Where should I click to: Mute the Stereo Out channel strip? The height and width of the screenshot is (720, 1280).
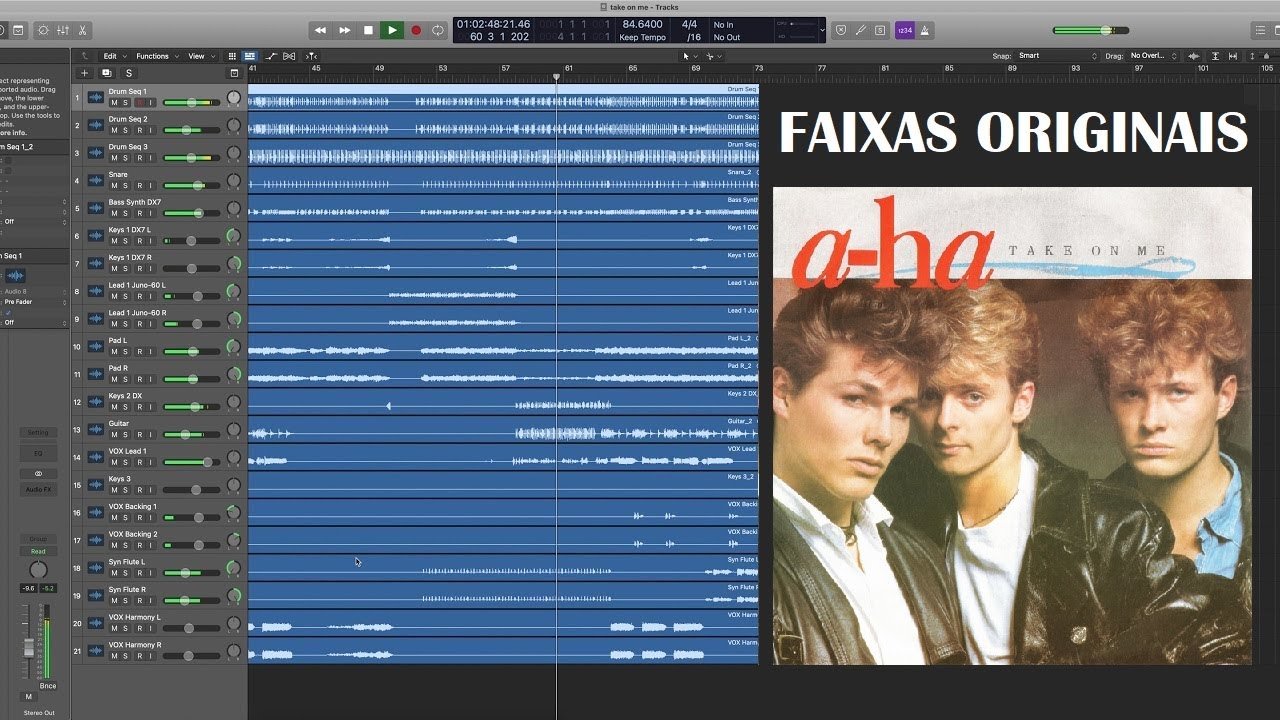tap(28, 697)
